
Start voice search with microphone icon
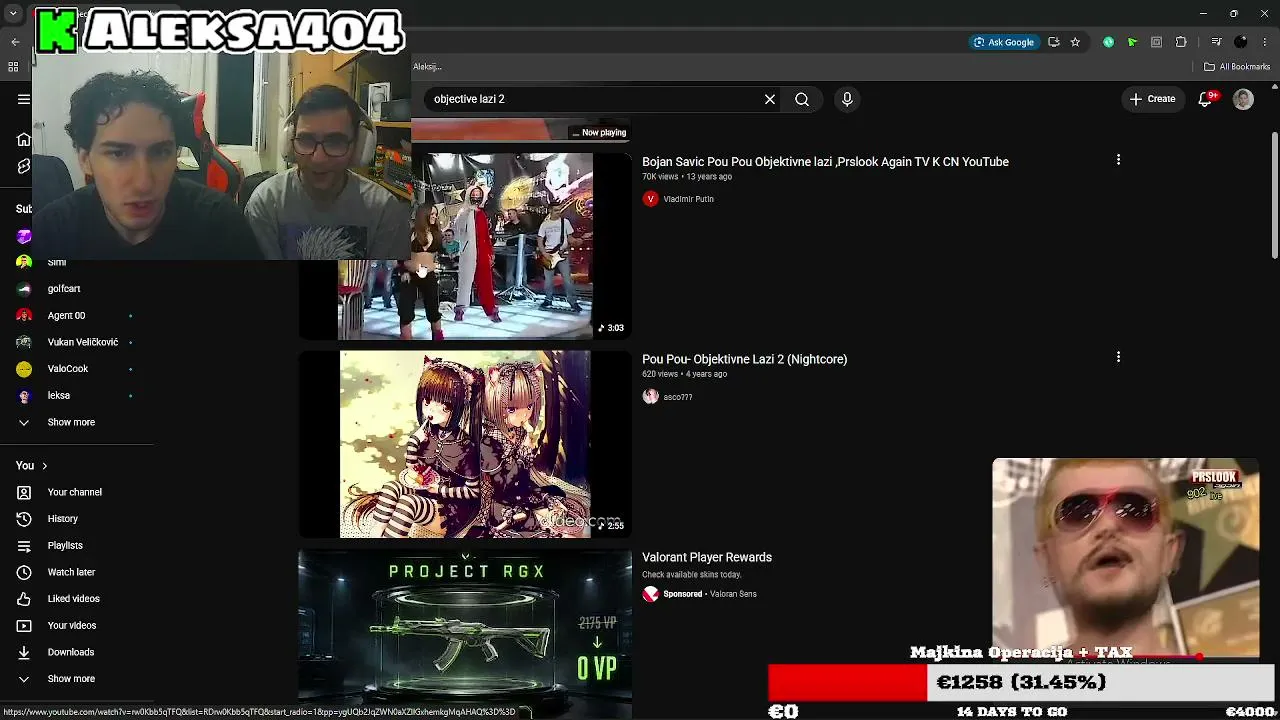847,99
